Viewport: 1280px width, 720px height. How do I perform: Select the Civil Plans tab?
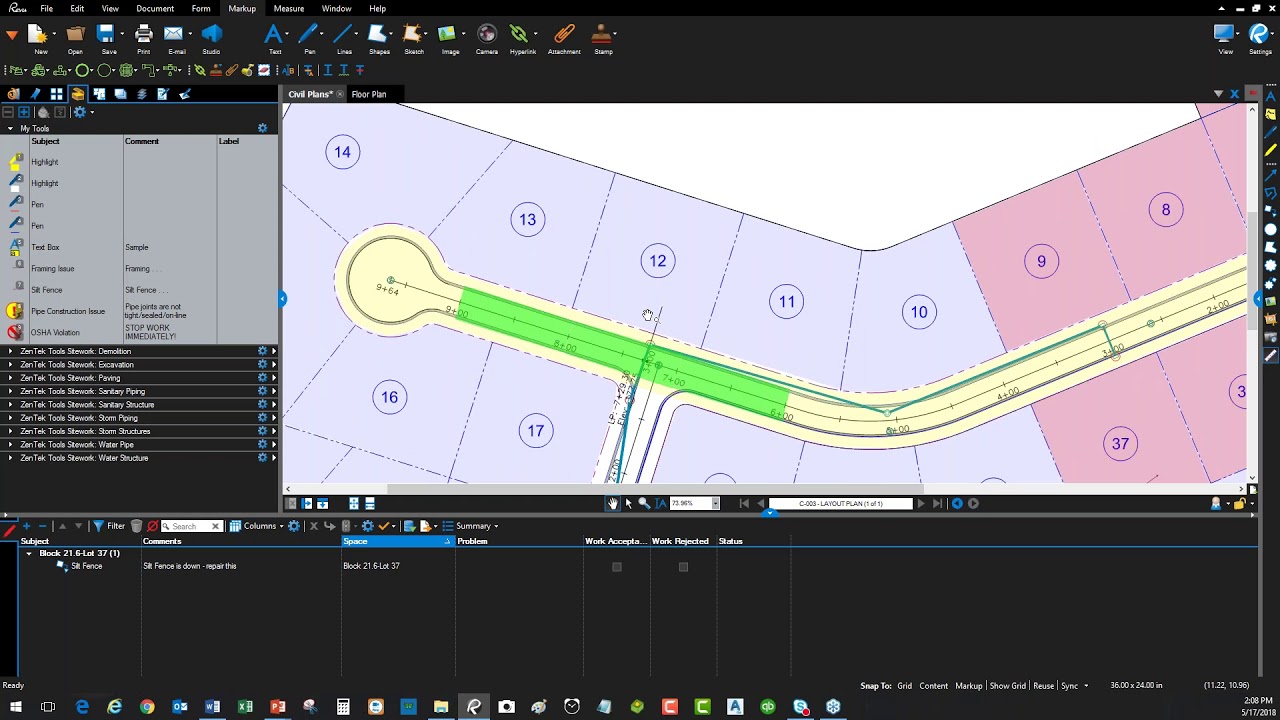pyautogui.click(x=310, y=94)
